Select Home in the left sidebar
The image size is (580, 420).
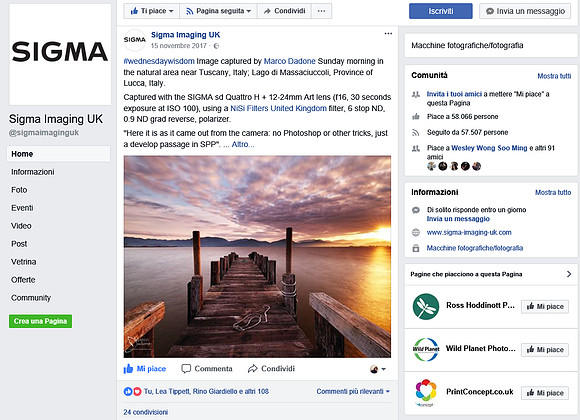click(58, 154)
